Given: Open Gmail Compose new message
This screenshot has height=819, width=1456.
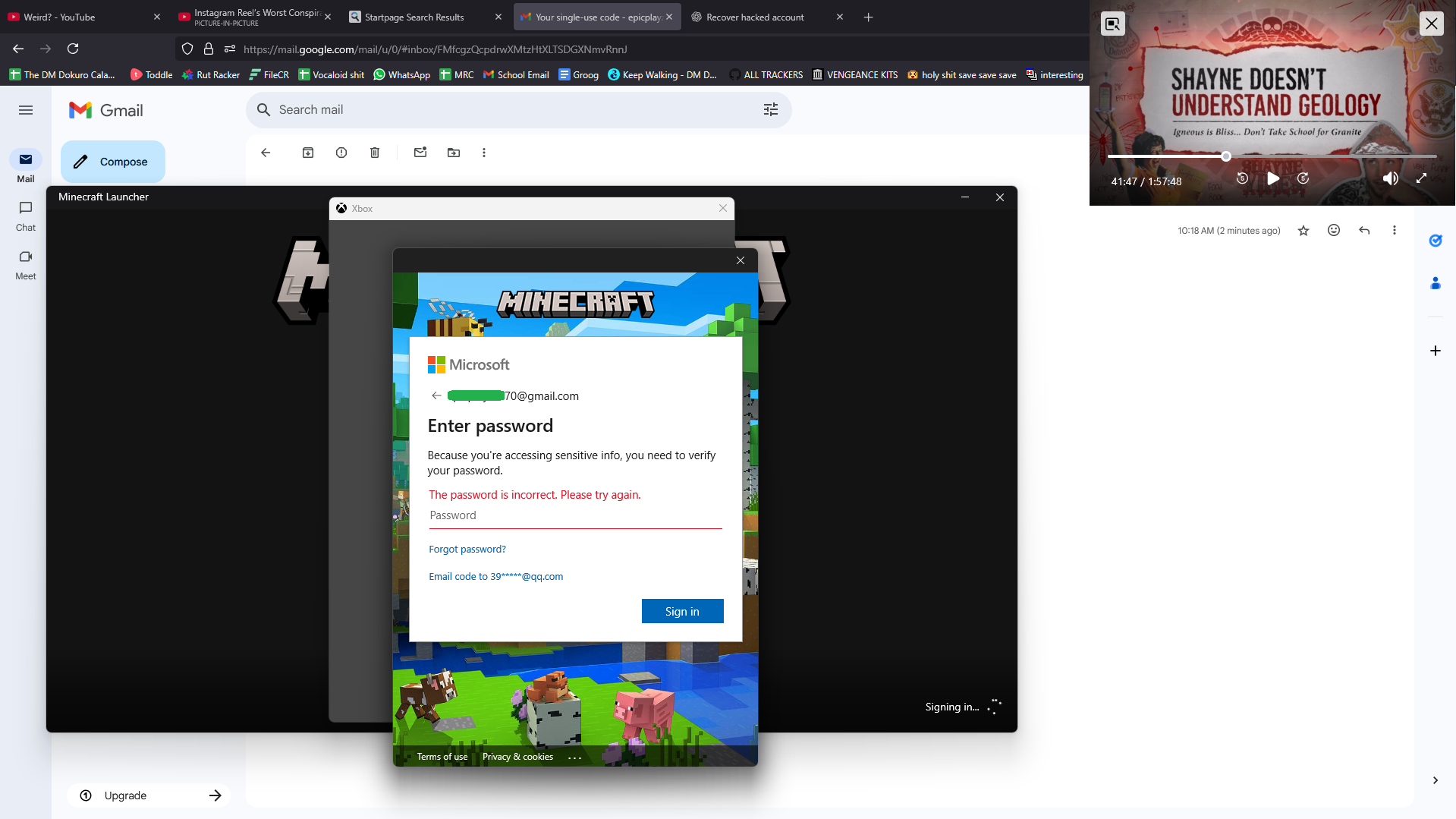Looking at the screenshot, I should click(x=113, y=162).
